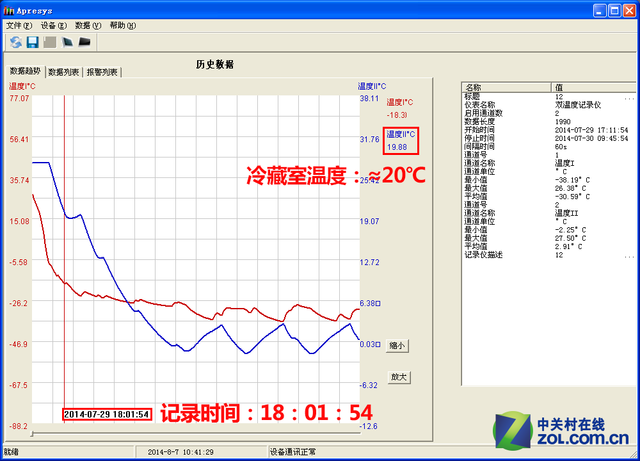
Task: Select the 间隔时间 row
Action: (x=549, y=147)
